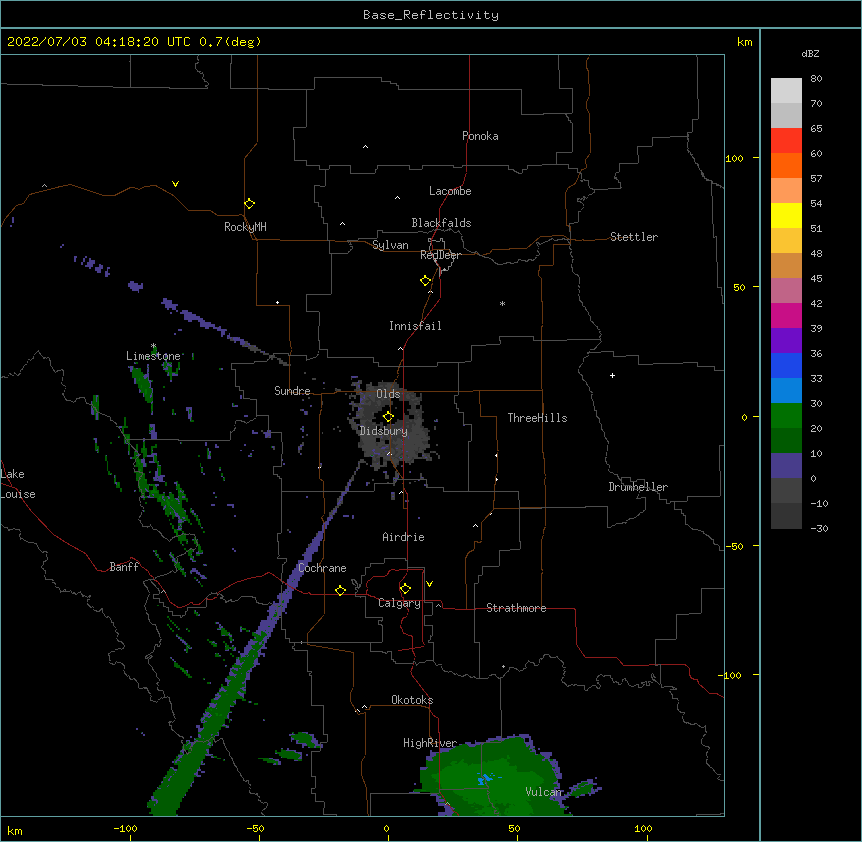Screen dimensions: 862x842
Task: Click the radar site diamond between Olds and Didsbury
Action: 388,417
